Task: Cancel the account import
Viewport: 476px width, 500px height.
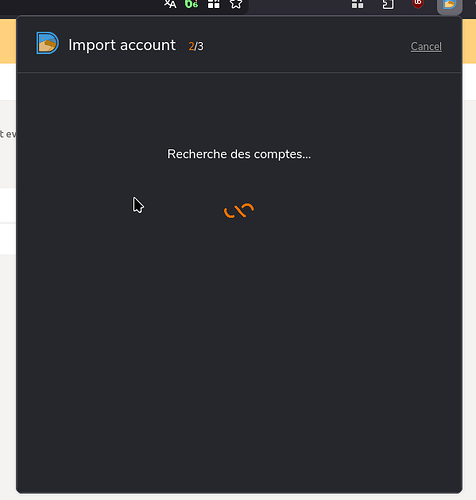Action: [x=426, y=46]
